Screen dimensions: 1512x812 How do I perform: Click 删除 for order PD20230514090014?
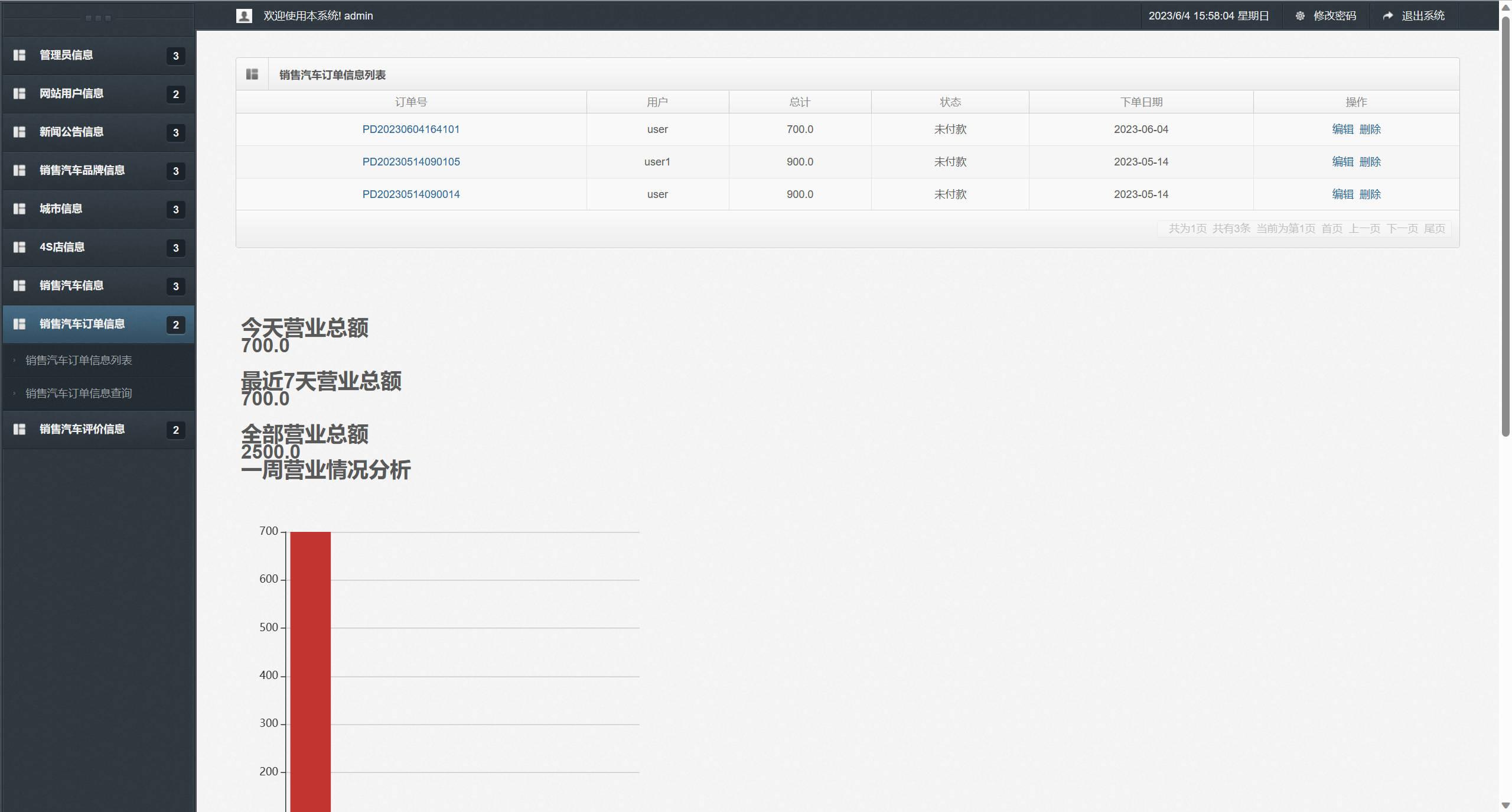[x=1370, y=194]
